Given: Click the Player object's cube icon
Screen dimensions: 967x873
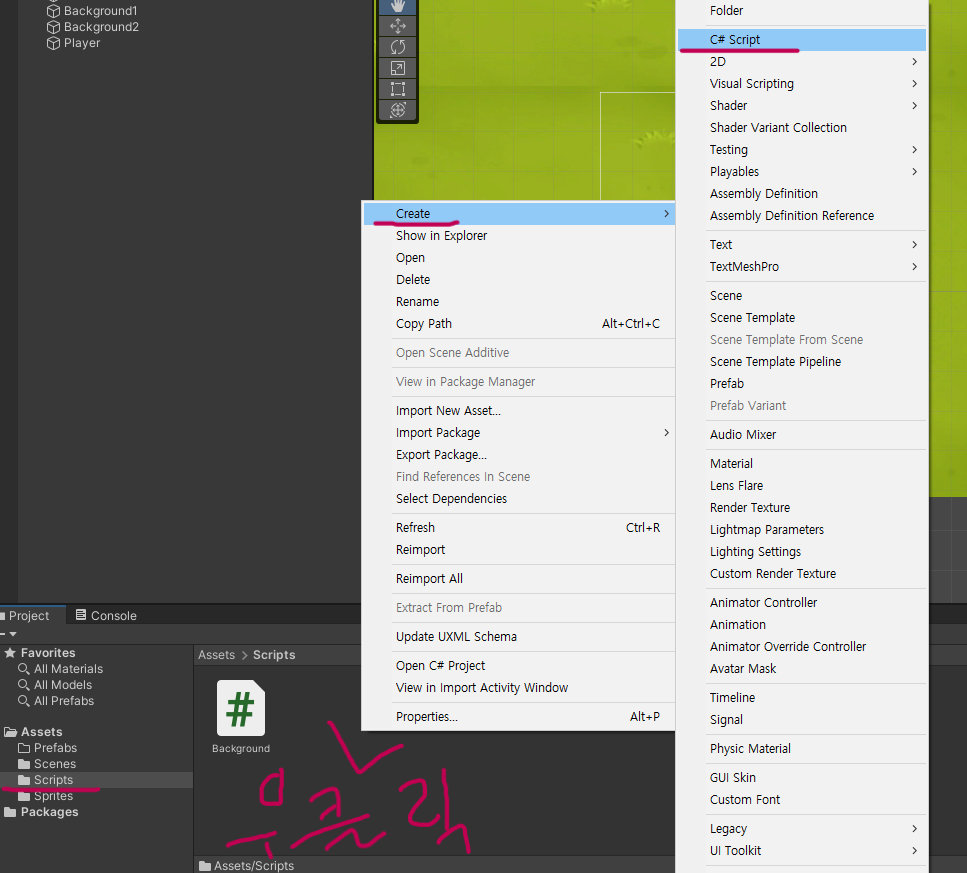Looking at the screenshot, I should coord(54,43).
